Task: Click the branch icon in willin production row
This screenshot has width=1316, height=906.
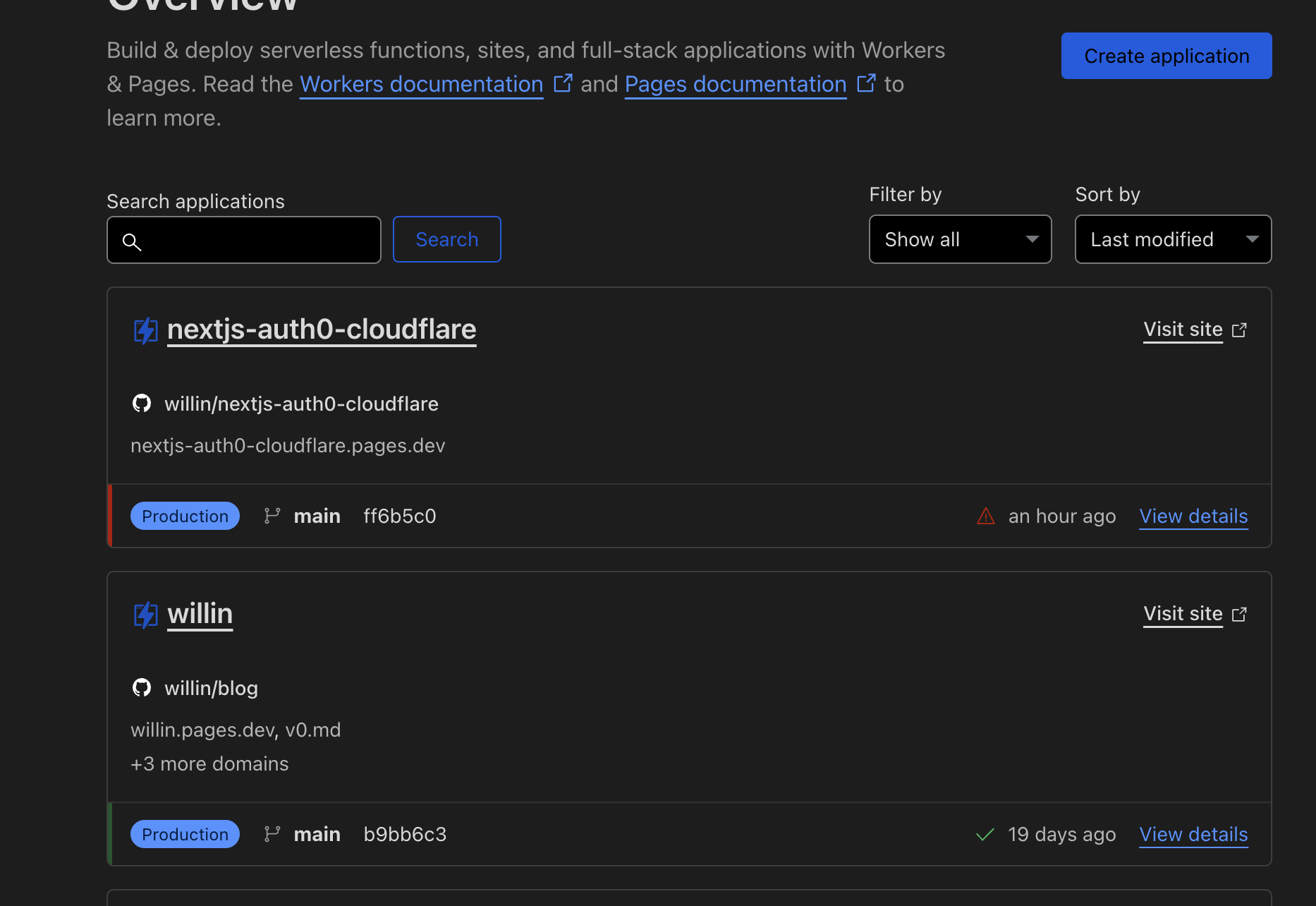Action: (272, 835)
